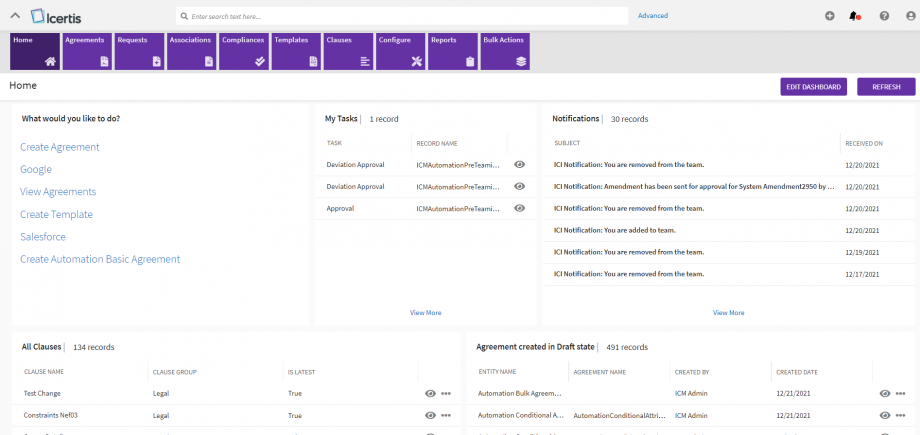View the first Deviation Approval task via eye icon
920x435 pixels.
pos(519,164)
